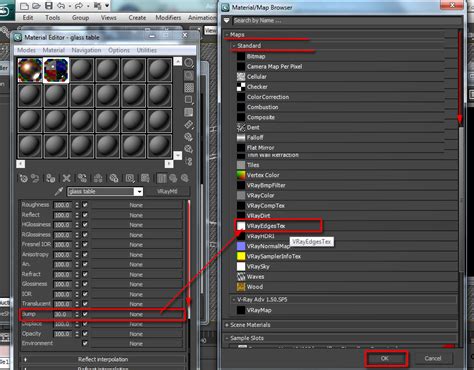Open Material Editor Options icon
This screenshot has width=474, height=370.
click(189, 137)
